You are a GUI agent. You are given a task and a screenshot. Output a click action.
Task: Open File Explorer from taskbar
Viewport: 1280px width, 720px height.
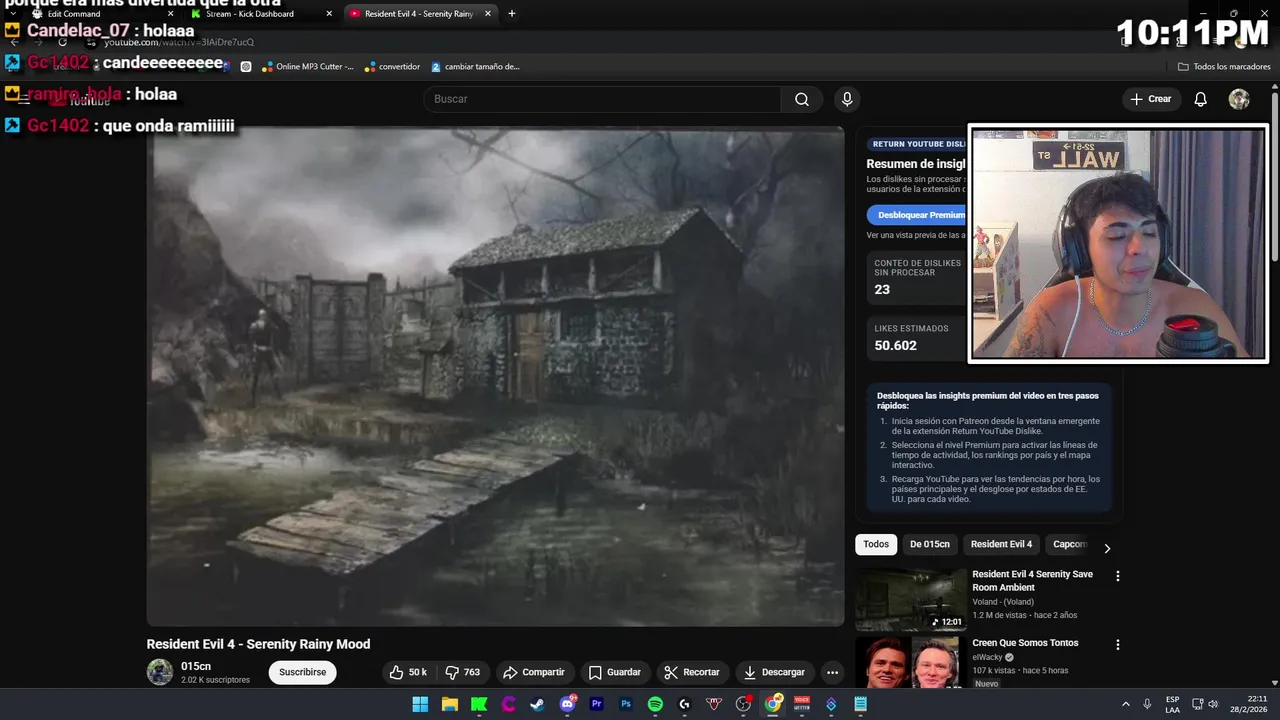pyautogui.click(x=450, y=704)
